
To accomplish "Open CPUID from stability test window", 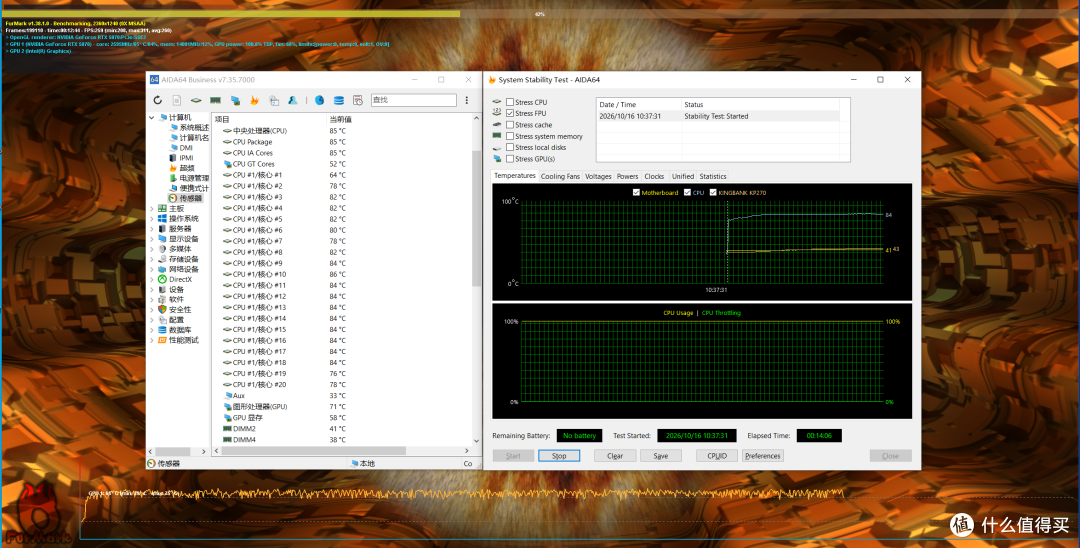I will [717, 456].
